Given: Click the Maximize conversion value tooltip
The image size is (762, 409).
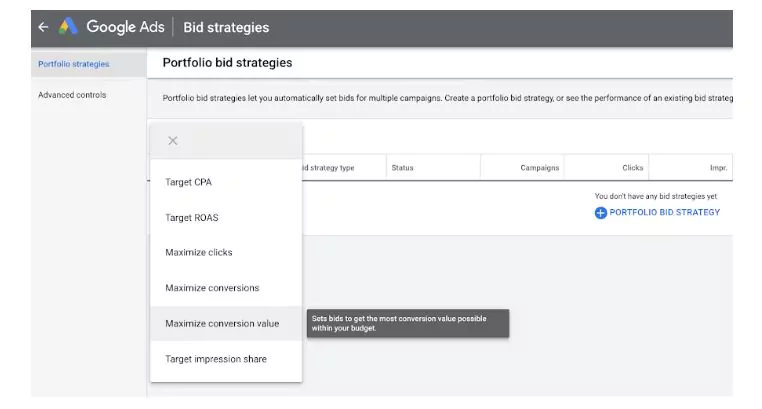Looking at the screenshot, I should pos(407,323).
